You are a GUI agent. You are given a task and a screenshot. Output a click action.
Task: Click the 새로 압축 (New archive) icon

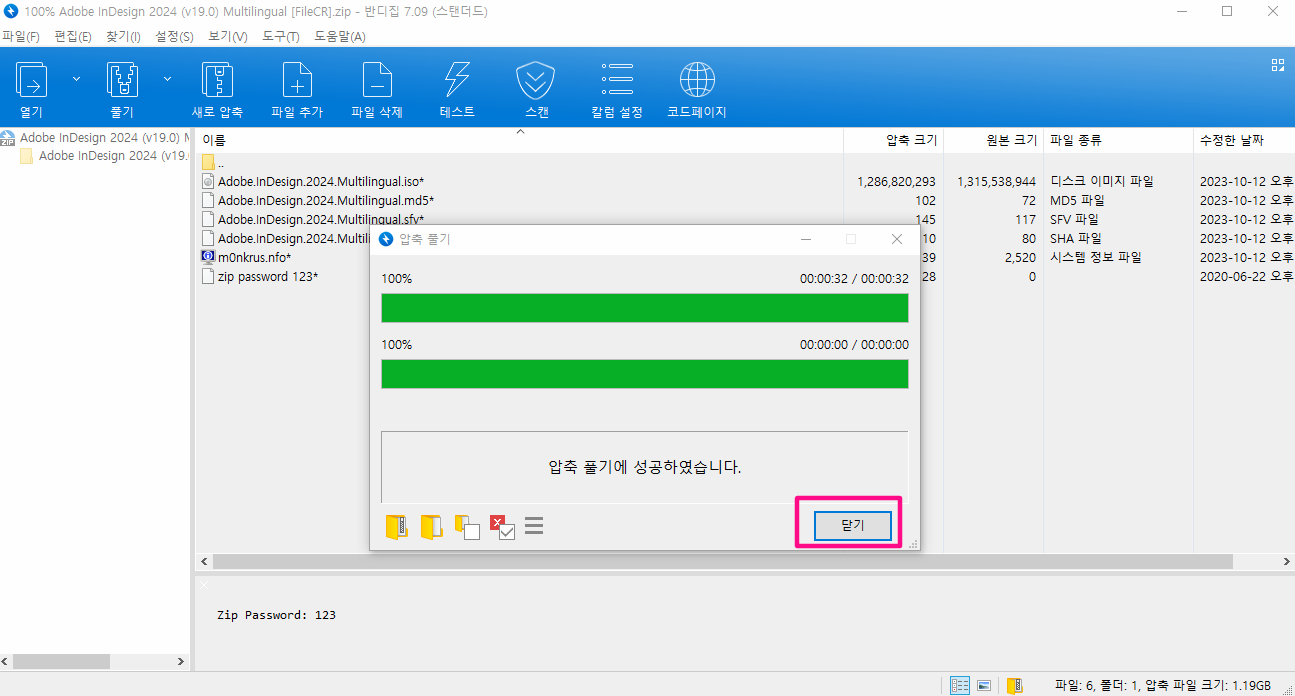[x=217, y=79]
